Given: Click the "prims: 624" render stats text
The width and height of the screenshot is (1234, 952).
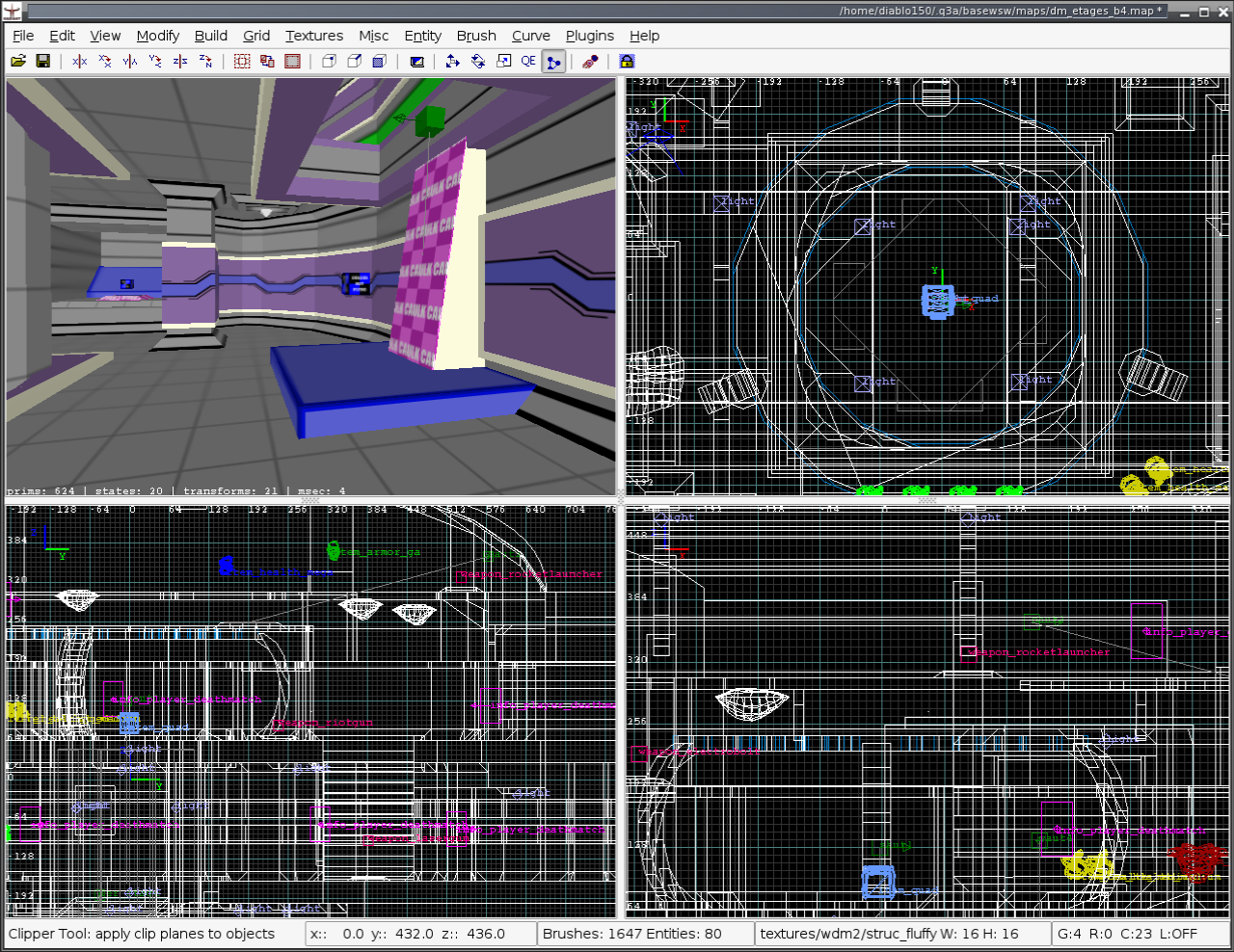Looking at the screenshot, I should (x=40, y=491).
